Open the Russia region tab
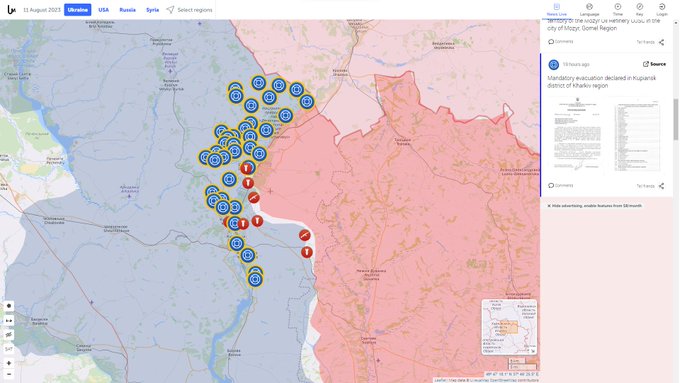This screenshot has height=383, width=680. 128,10
